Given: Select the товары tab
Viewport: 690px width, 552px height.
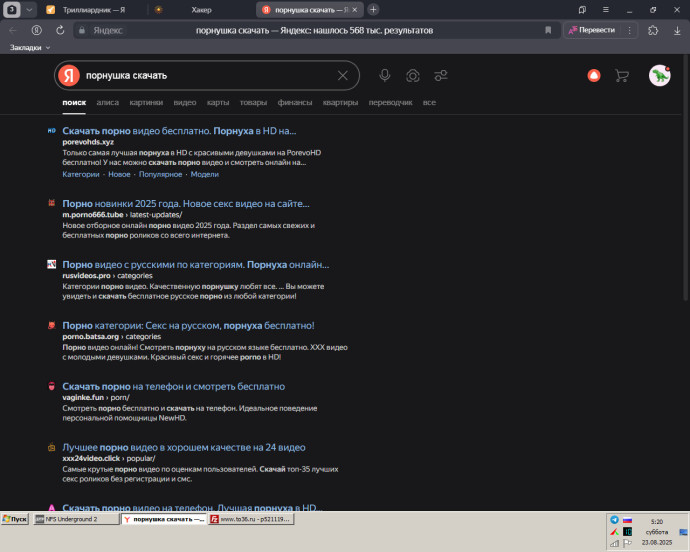Looking at the screenshot, I should pos(253,102).
